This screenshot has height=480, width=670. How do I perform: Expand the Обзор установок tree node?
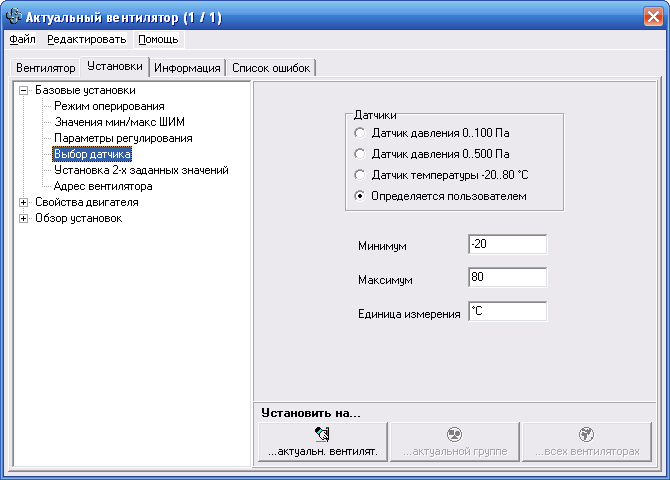point(24,218)
